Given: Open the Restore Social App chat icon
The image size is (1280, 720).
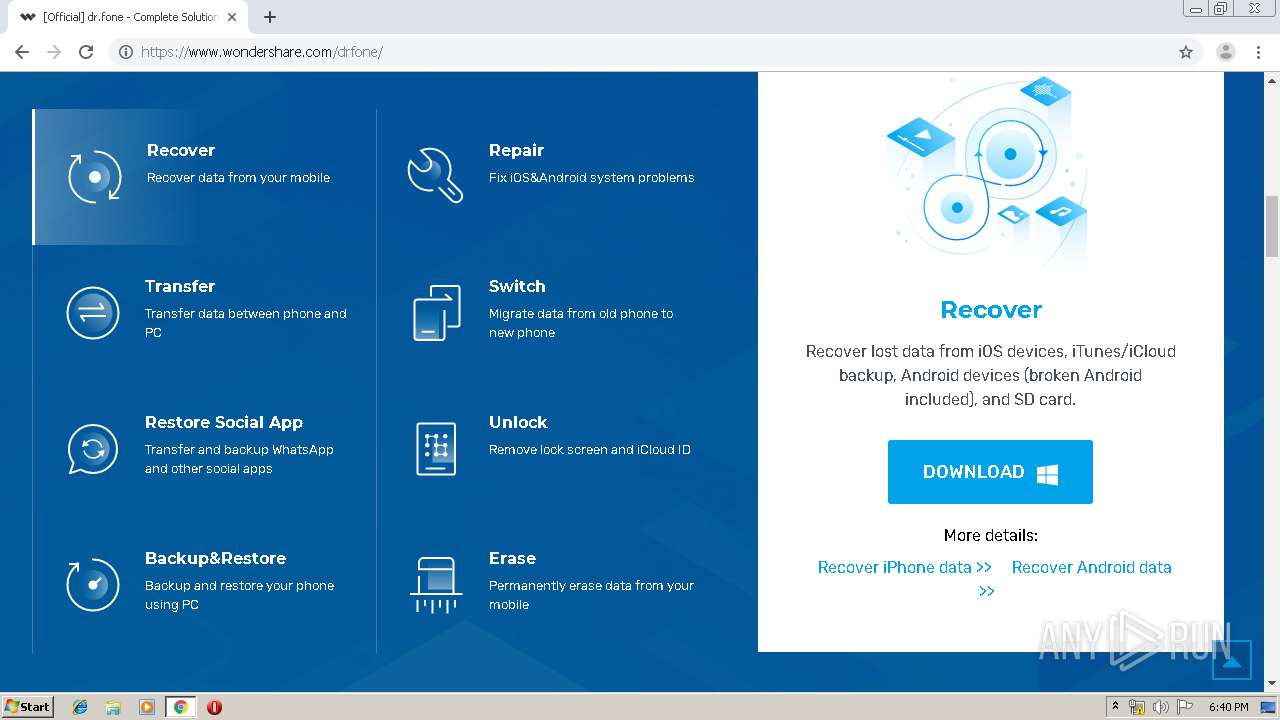Looking at the screenshot, I should [x=93, y=449].
